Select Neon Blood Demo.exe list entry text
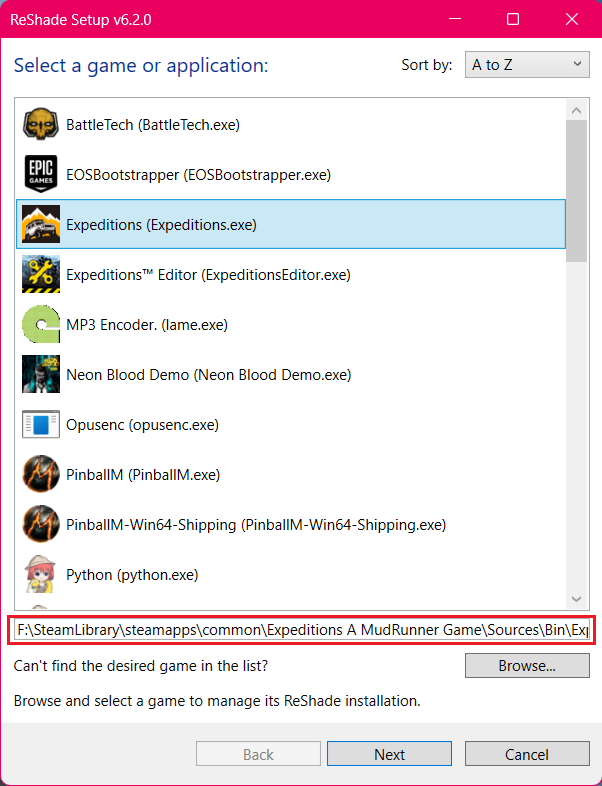 pyautogui.click(x=209, y=374)
